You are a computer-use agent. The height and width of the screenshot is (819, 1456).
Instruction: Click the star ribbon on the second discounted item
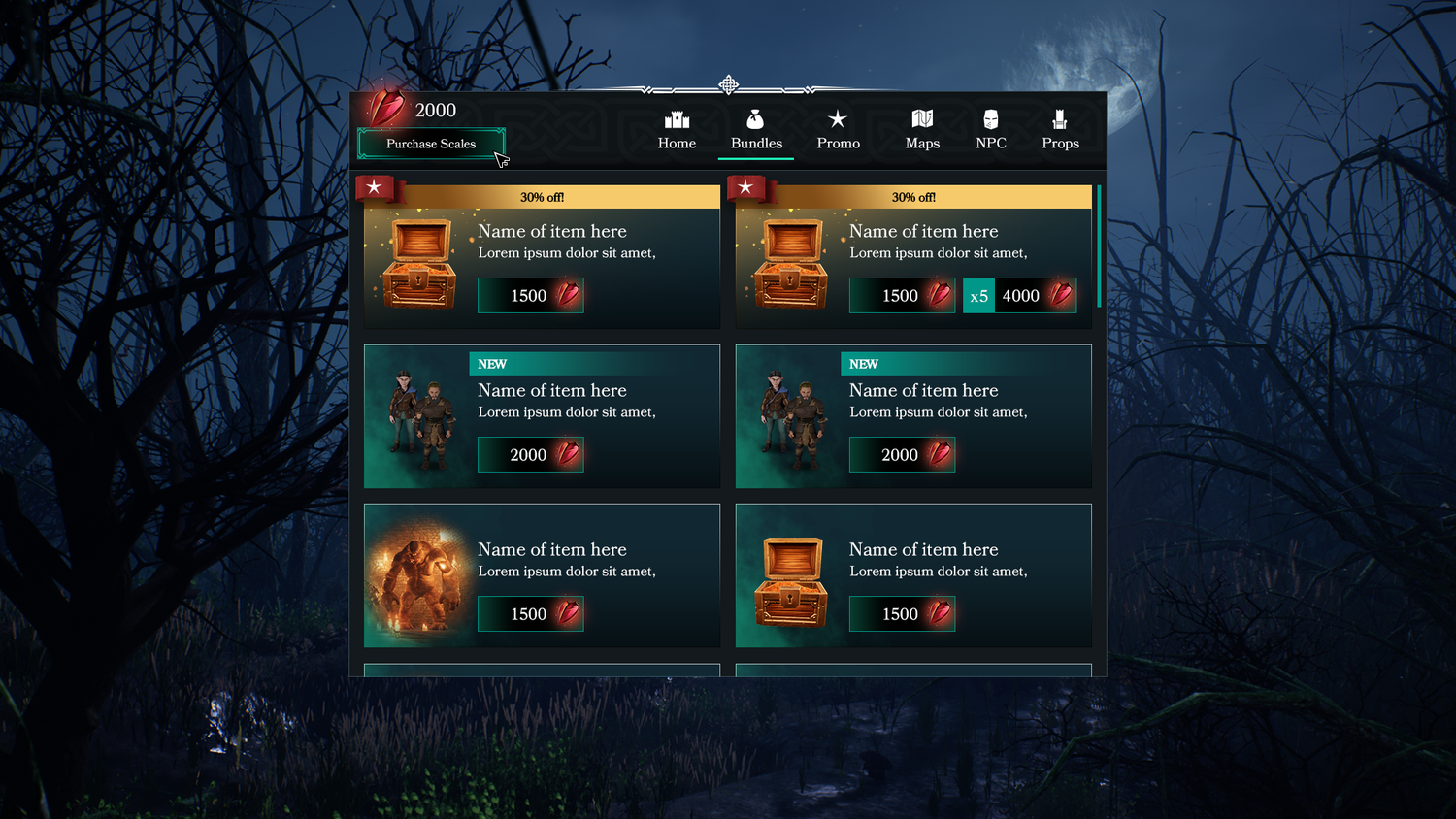point(747,187)
